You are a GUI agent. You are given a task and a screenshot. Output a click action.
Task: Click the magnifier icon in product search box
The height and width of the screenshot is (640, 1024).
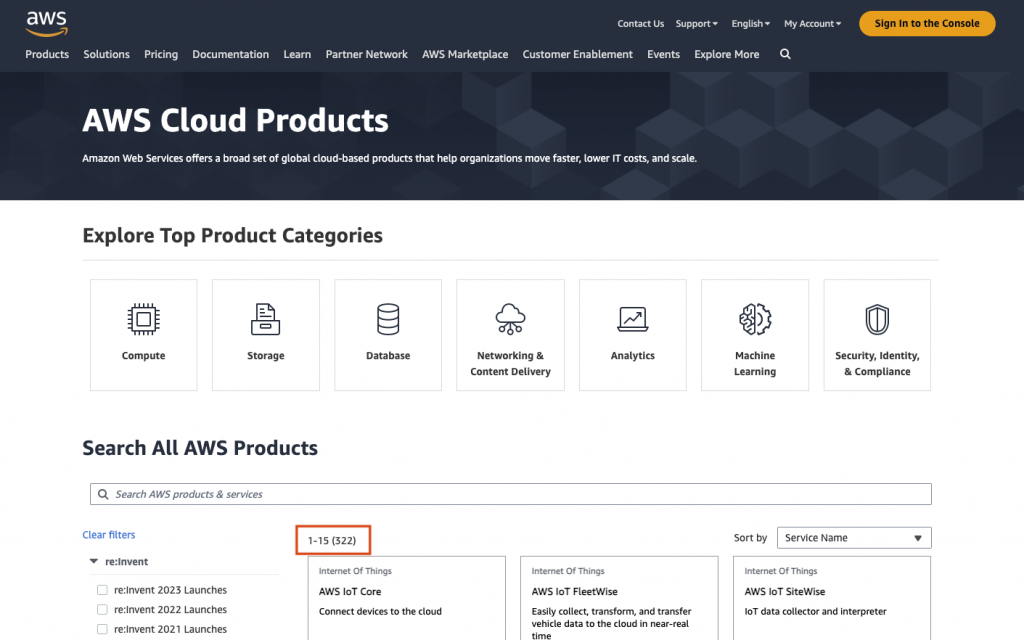103,494
